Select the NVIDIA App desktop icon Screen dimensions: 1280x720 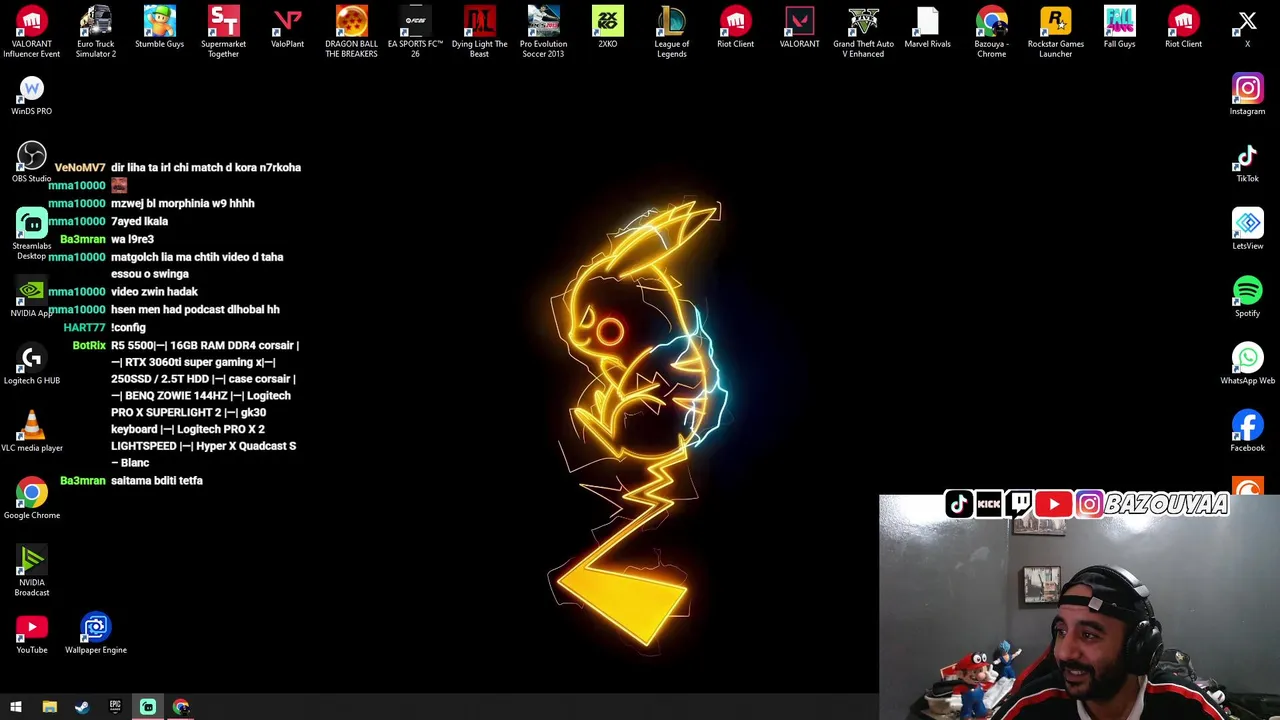(x=32, y=297)
